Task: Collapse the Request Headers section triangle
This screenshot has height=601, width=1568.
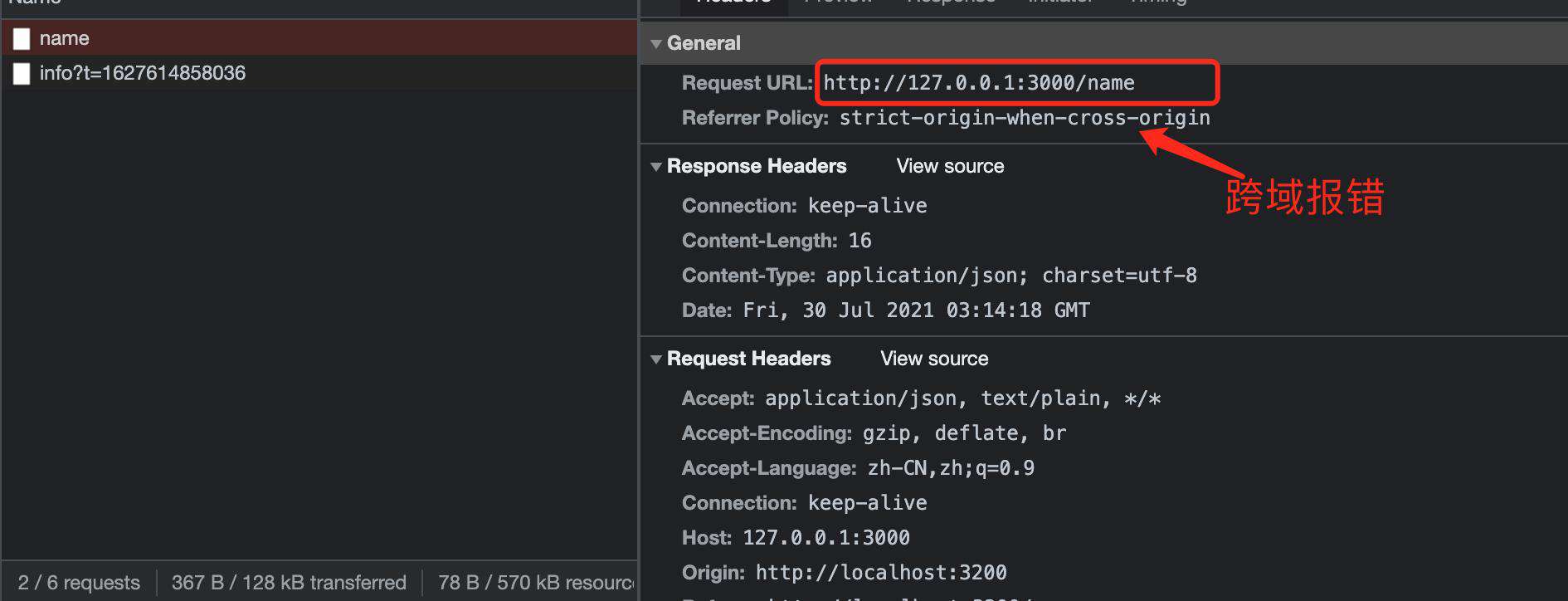Action: coord(656,359)
